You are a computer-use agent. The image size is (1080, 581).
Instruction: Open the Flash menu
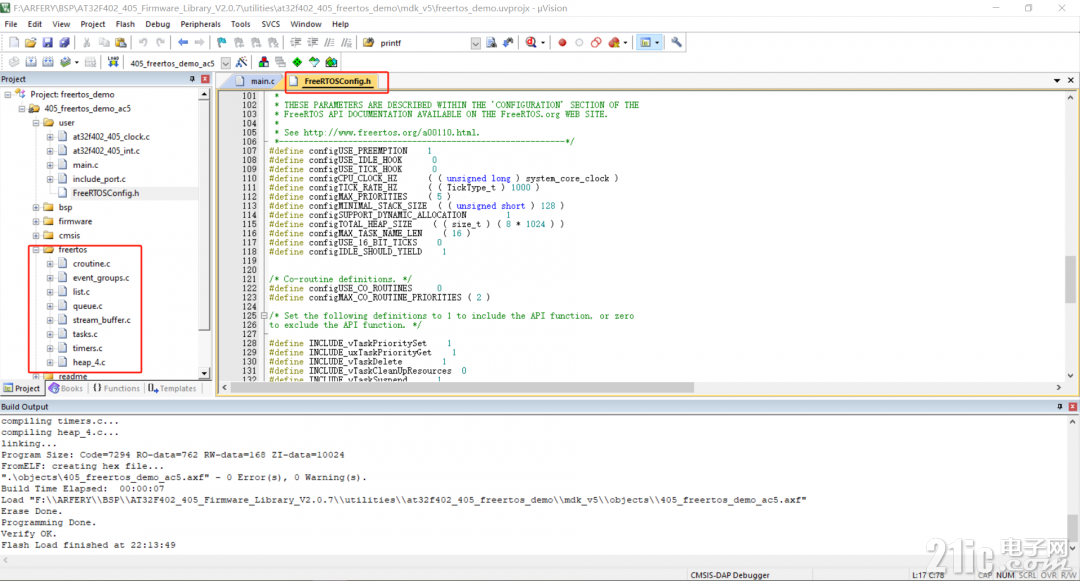click(125, 24)
